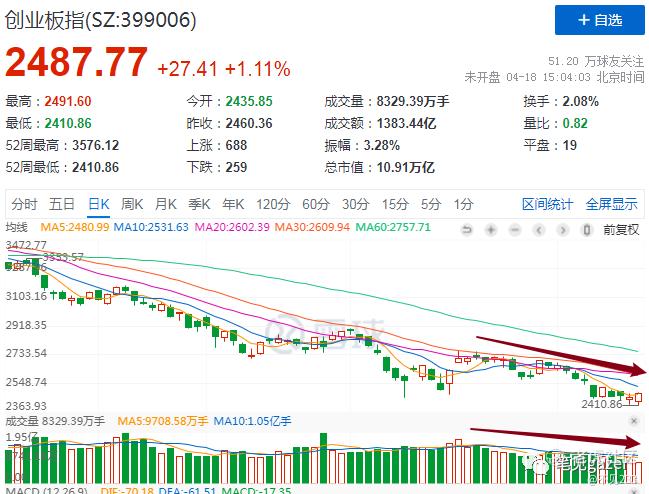This screenshot has width=649, height=494.
Task: Click the 52周最高 3576.12 value
Action: coord(96,145)
